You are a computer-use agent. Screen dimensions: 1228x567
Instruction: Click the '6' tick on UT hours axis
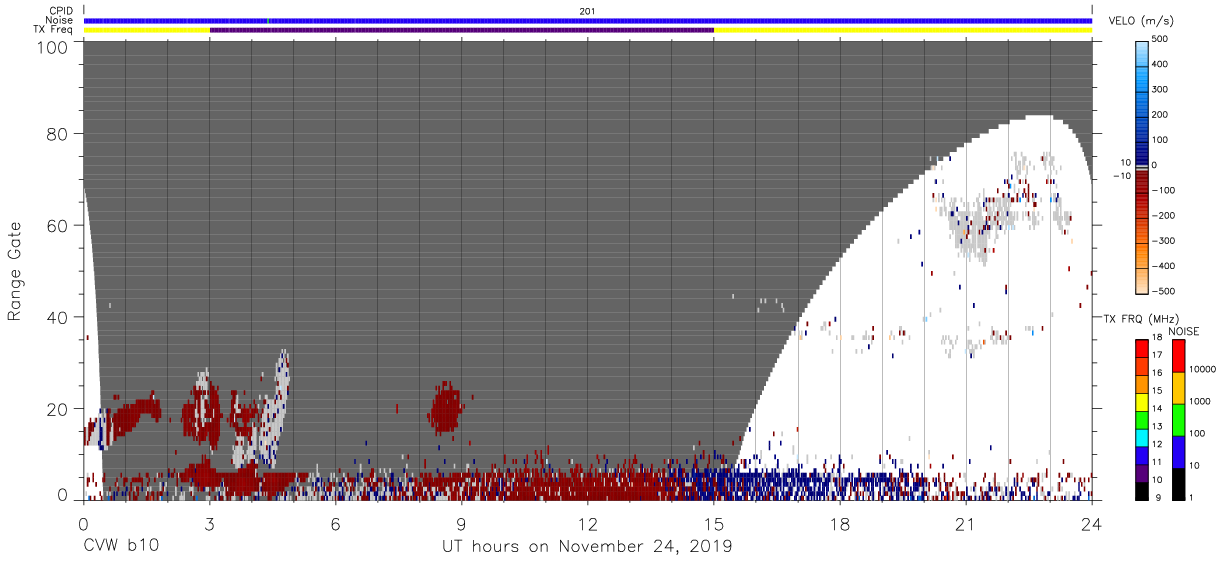click(336, 523)
